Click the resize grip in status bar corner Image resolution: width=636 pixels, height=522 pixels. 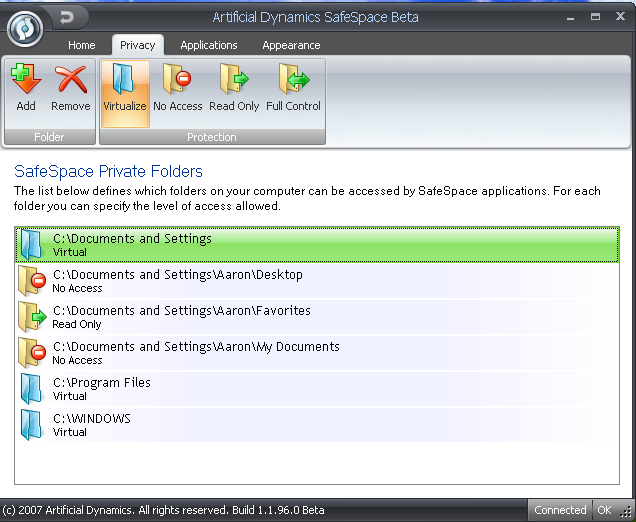point(627,512)
